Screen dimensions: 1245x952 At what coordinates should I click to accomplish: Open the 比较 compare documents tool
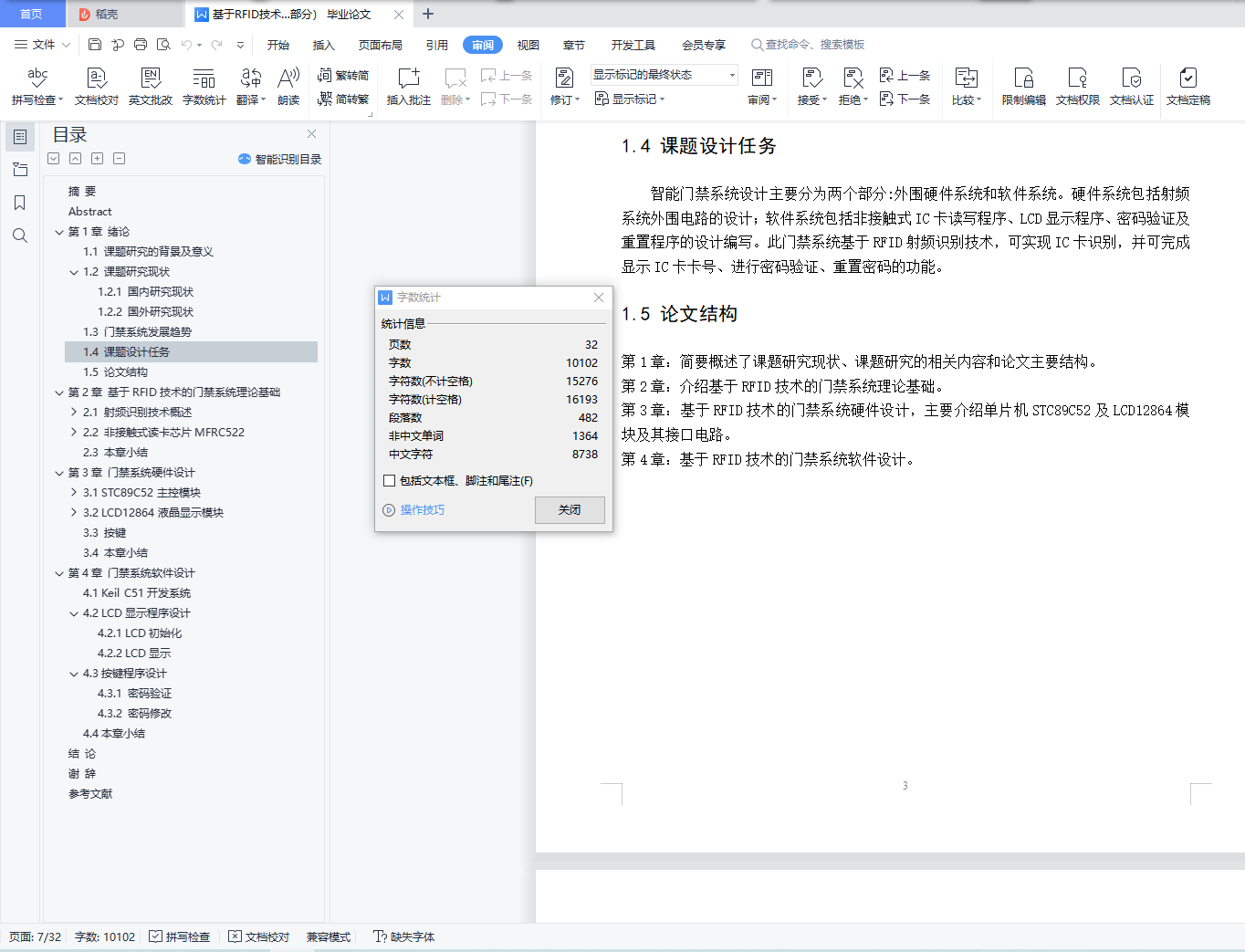967,87
